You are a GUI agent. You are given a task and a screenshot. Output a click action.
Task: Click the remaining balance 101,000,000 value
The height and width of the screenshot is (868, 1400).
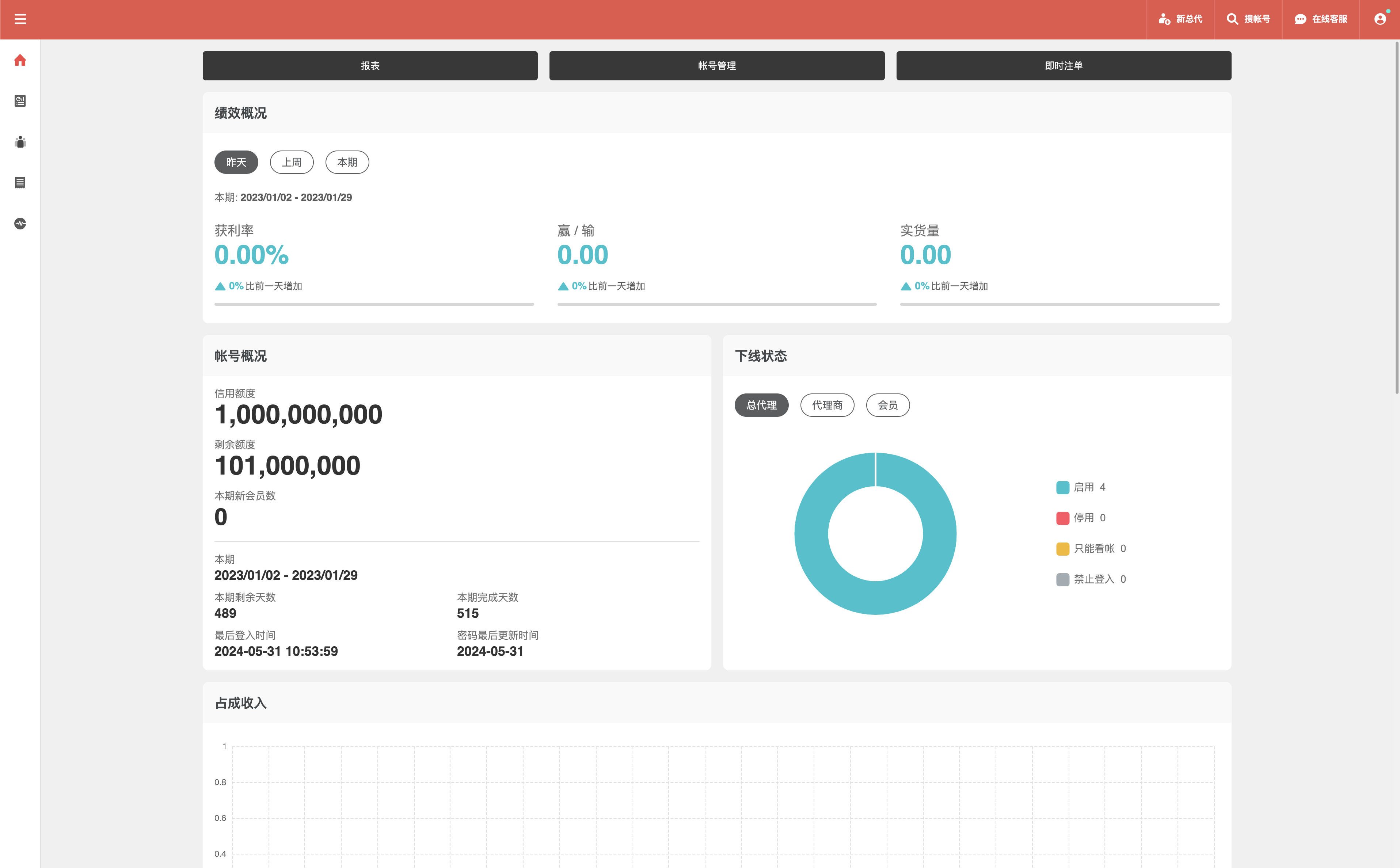point(288,466)
